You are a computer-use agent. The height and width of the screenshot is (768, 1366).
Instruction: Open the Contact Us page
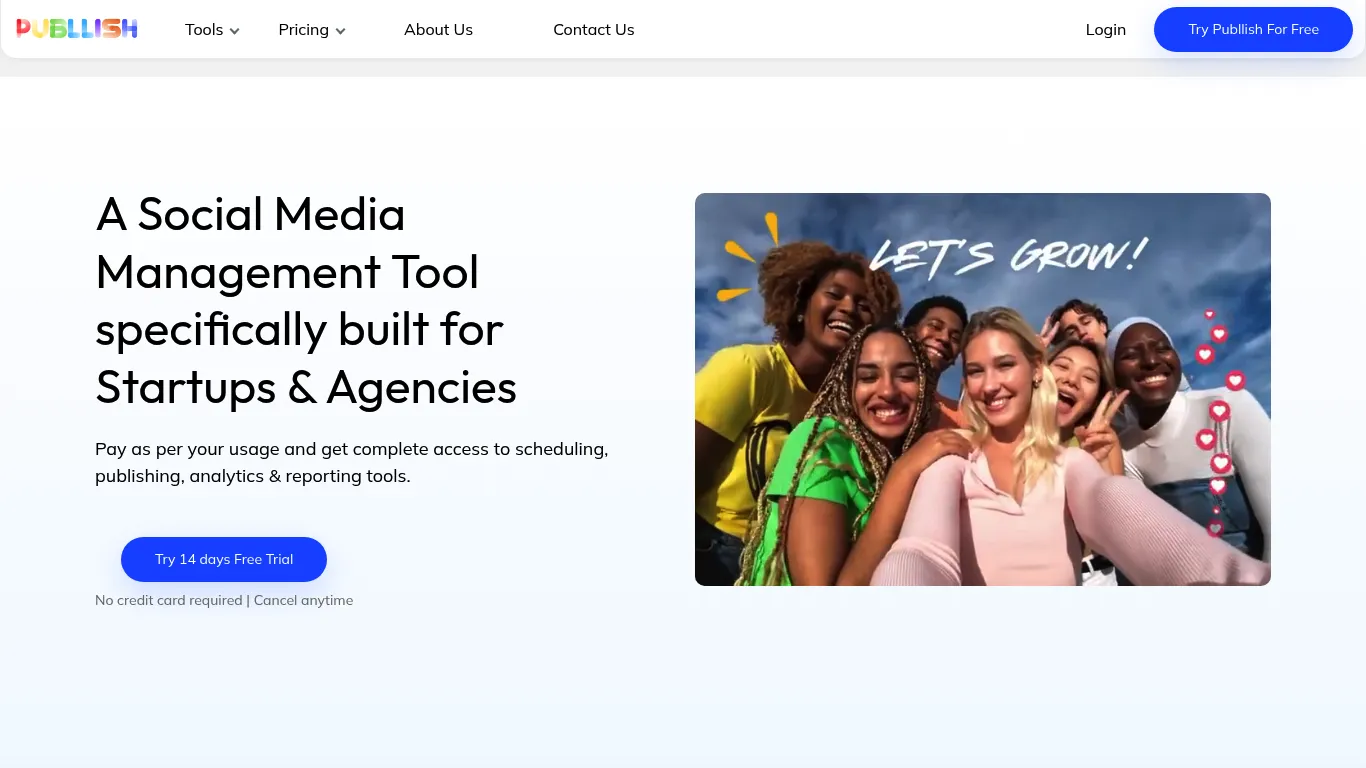[x=593, y=30]
